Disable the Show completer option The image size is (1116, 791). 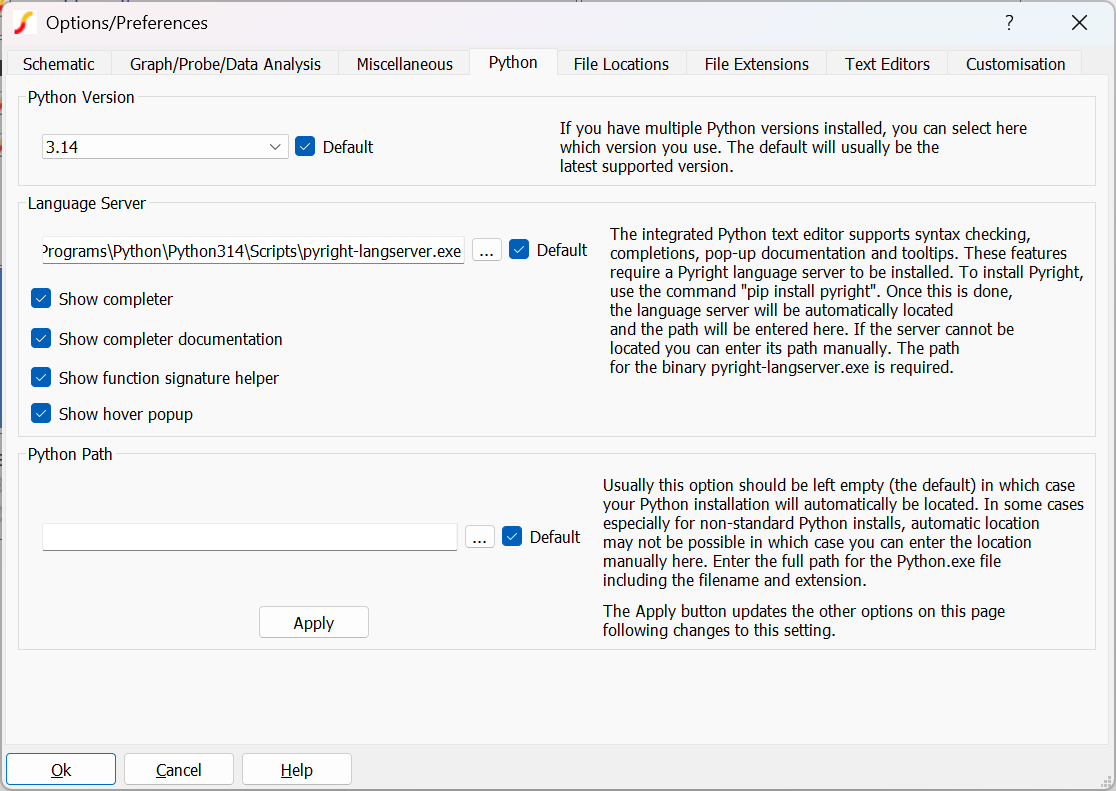(x=40, y=298)
